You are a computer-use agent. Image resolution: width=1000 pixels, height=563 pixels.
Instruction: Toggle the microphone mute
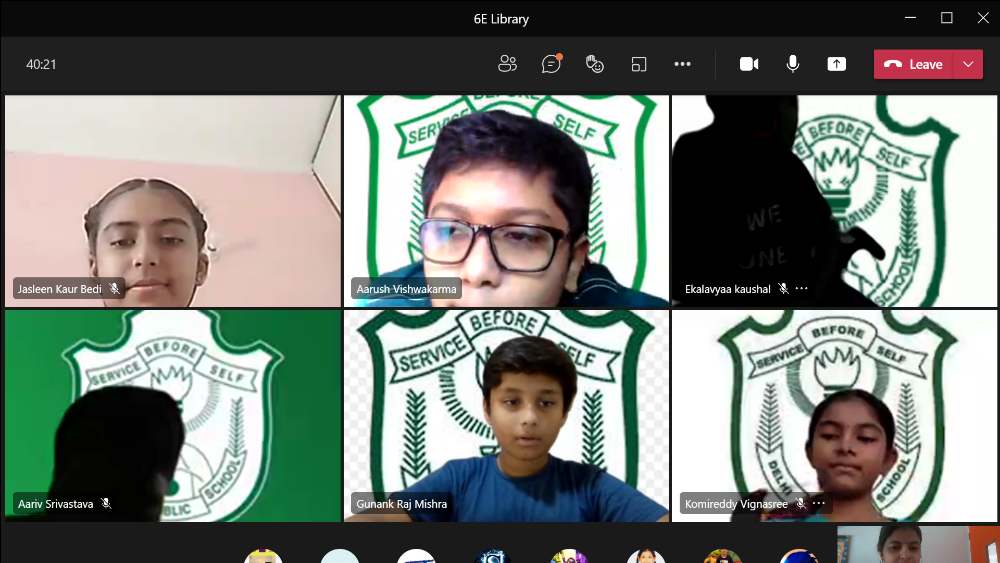click(x=793, y=64)
